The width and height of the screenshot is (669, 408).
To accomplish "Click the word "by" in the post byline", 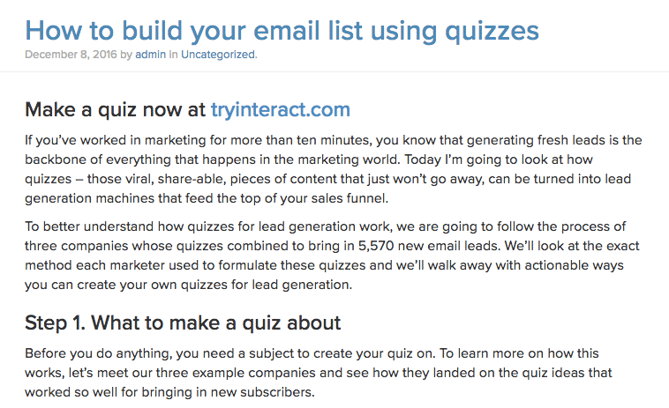I will [x=126, y=55].
